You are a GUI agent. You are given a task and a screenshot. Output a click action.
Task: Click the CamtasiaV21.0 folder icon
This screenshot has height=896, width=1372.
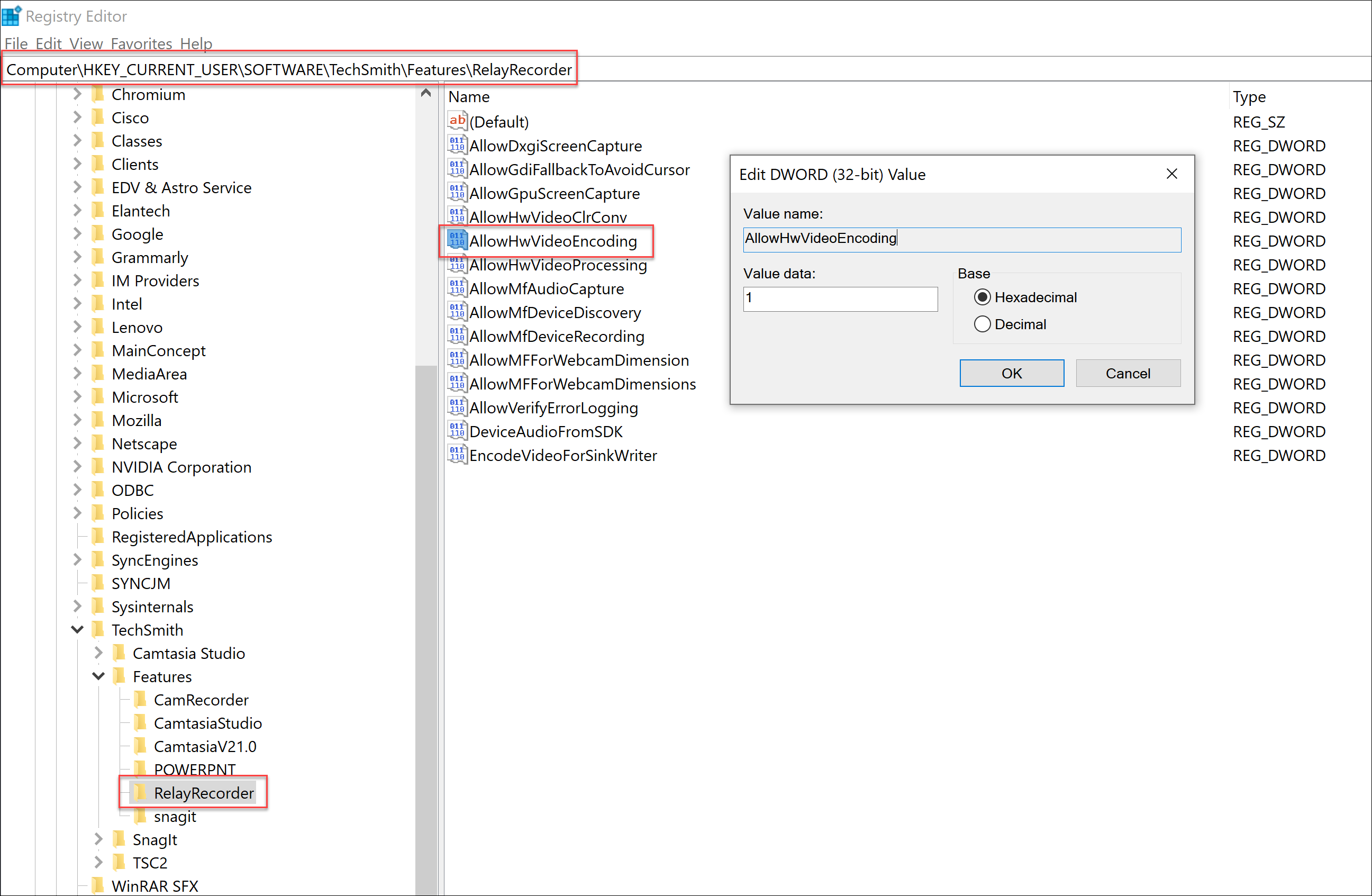[140, 746]
